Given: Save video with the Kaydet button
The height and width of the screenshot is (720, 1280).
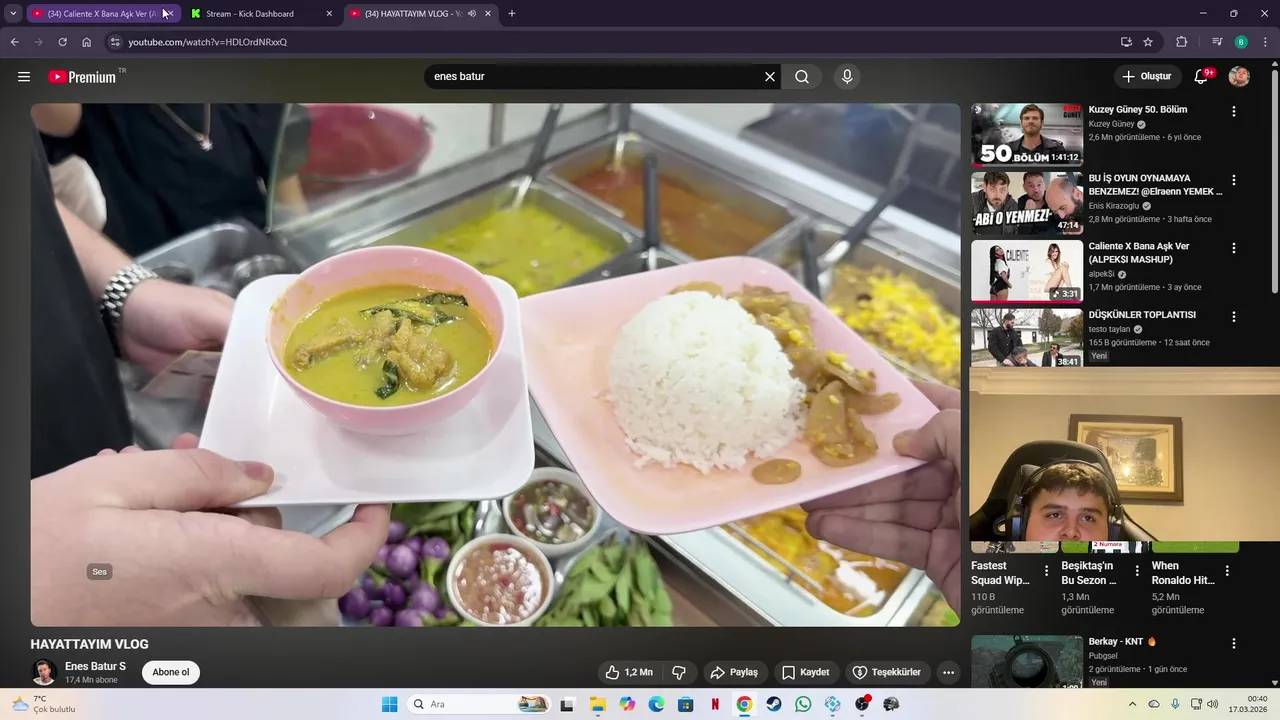Looking at the screenshot, I should pyautogui.click(x=806, y=672).
